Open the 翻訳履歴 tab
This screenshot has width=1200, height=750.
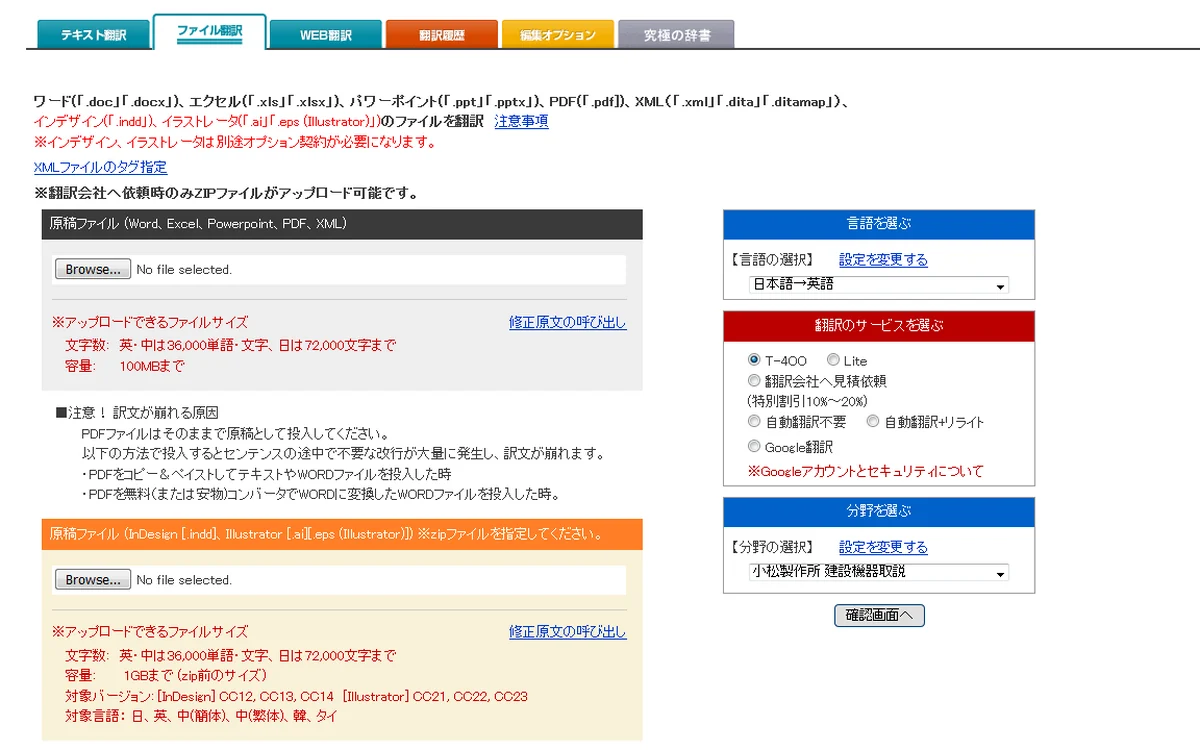click(x=442, y=35)
